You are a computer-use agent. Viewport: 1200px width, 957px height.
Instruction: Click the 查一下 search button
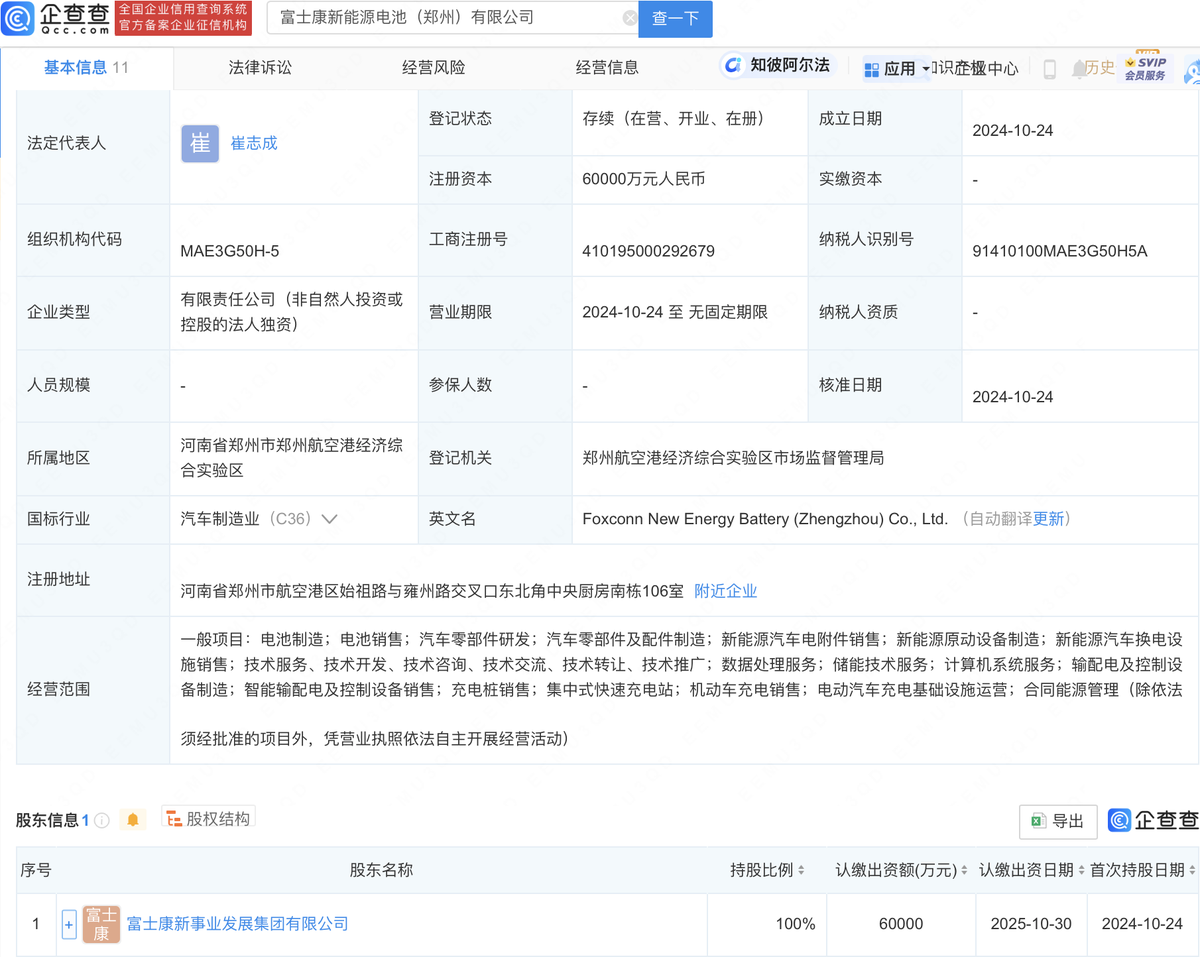pyautogui.click(x=675, y=20)
